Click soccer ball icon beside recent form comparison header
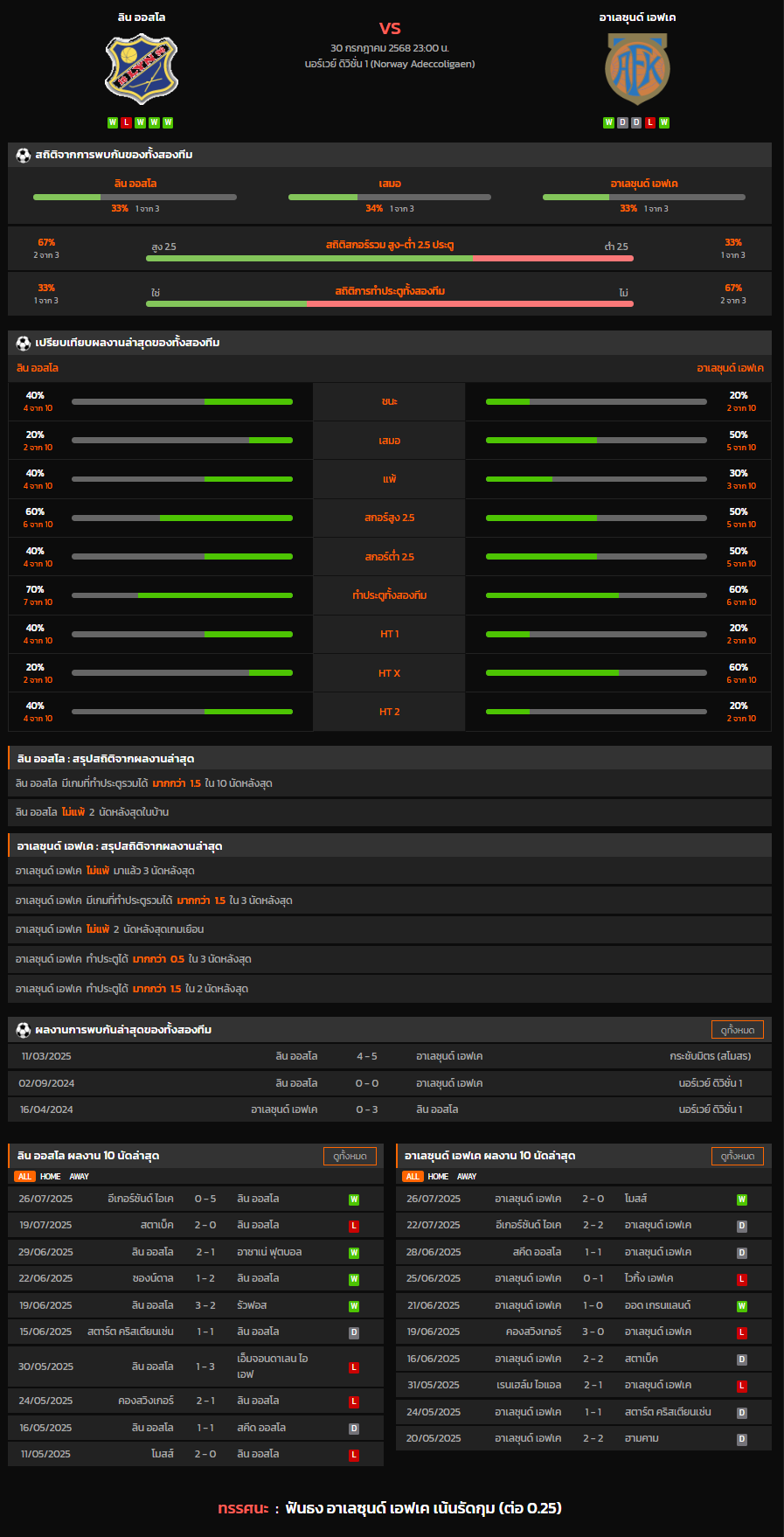Image resolution: width=784 pixels, height=1537 pixels. 24,343
